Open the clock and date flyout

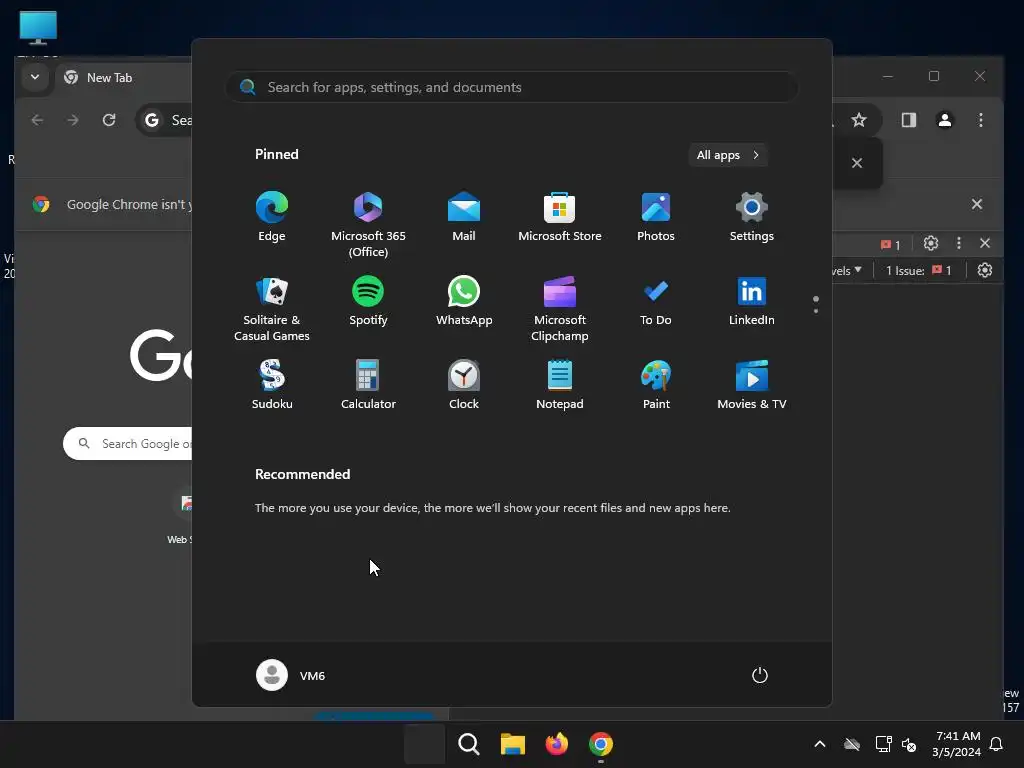pos(956,744)
